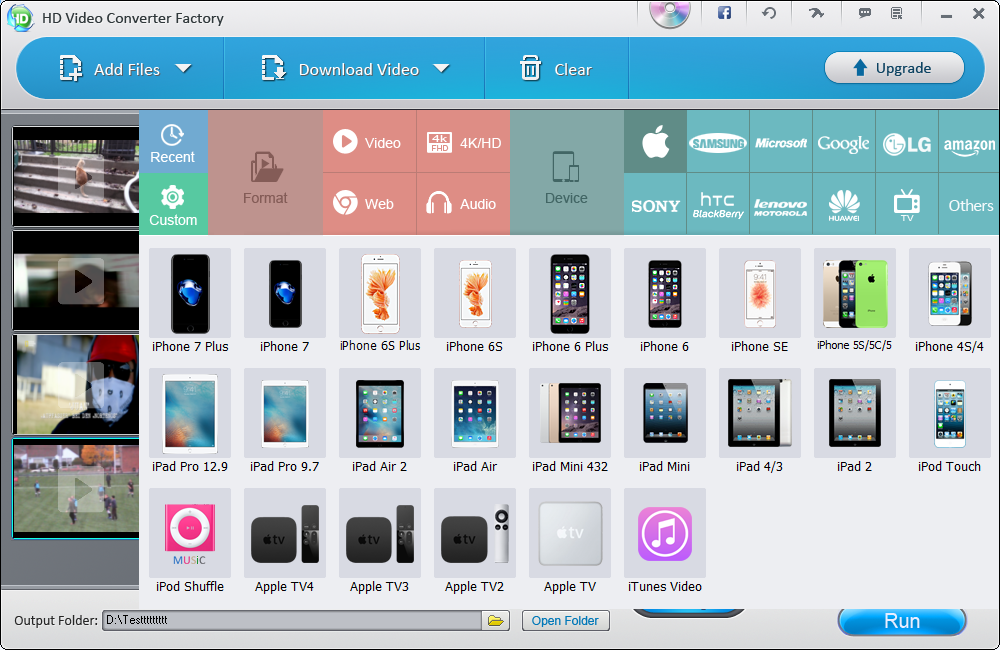The image size is (1000, 650).
Task: Choose the original Apple TV preset
Action: click(x=570, y=542)
